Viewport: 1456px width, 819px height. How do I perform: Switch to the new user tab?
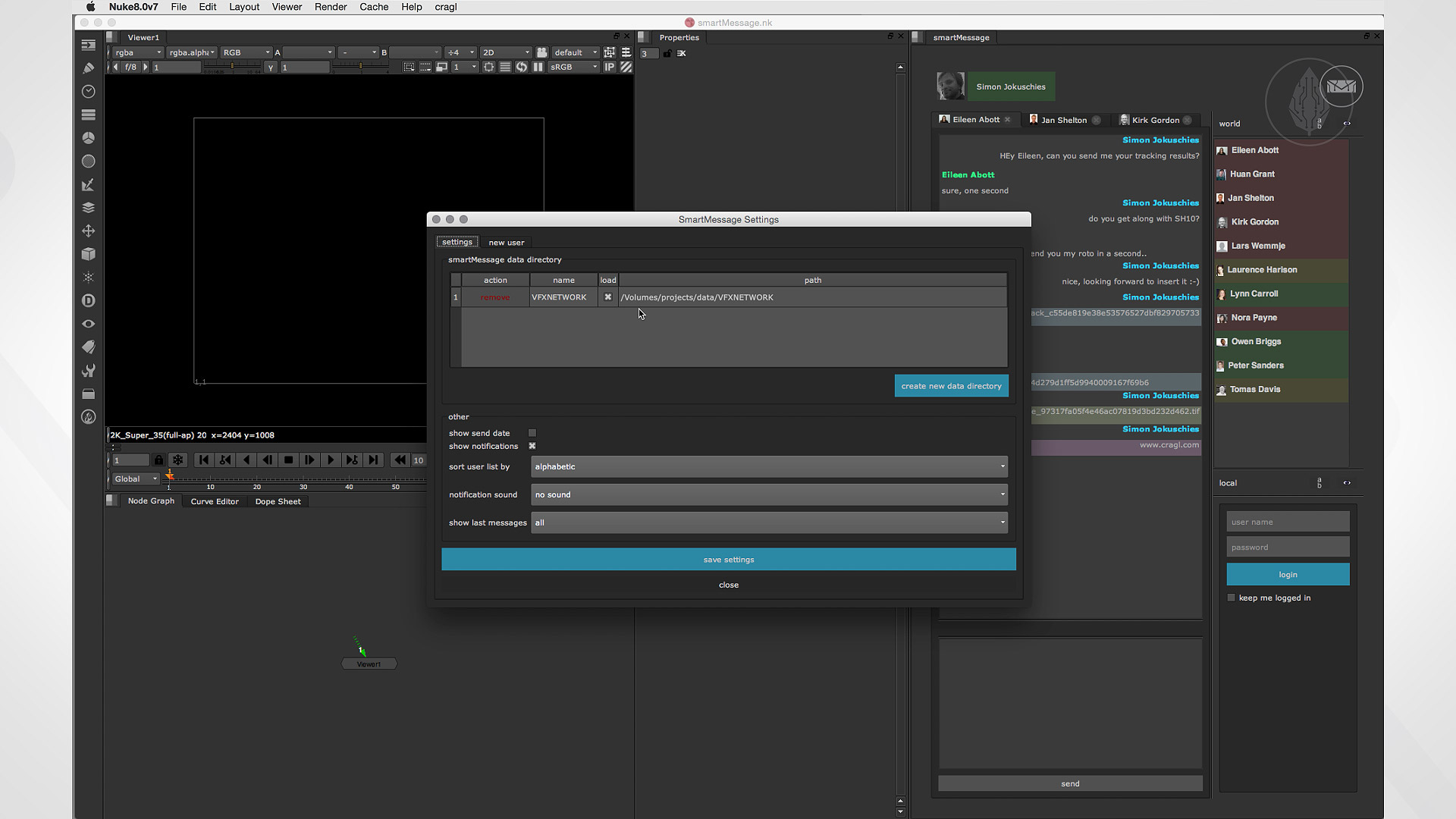pos(506,243)
